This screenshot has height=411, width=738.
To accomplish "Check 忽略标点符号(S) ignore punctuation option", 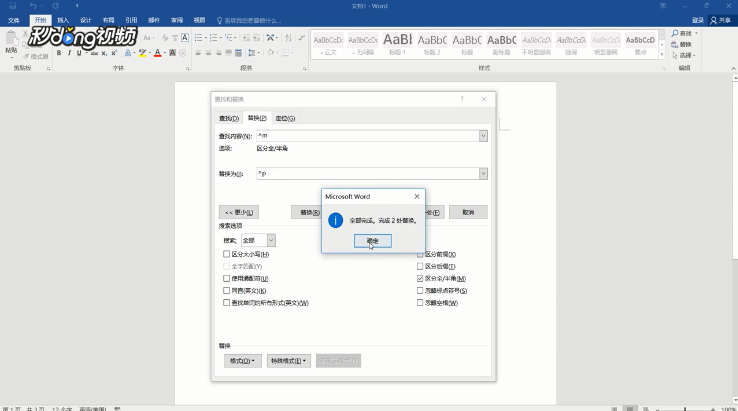I will [x=420, y=291].
